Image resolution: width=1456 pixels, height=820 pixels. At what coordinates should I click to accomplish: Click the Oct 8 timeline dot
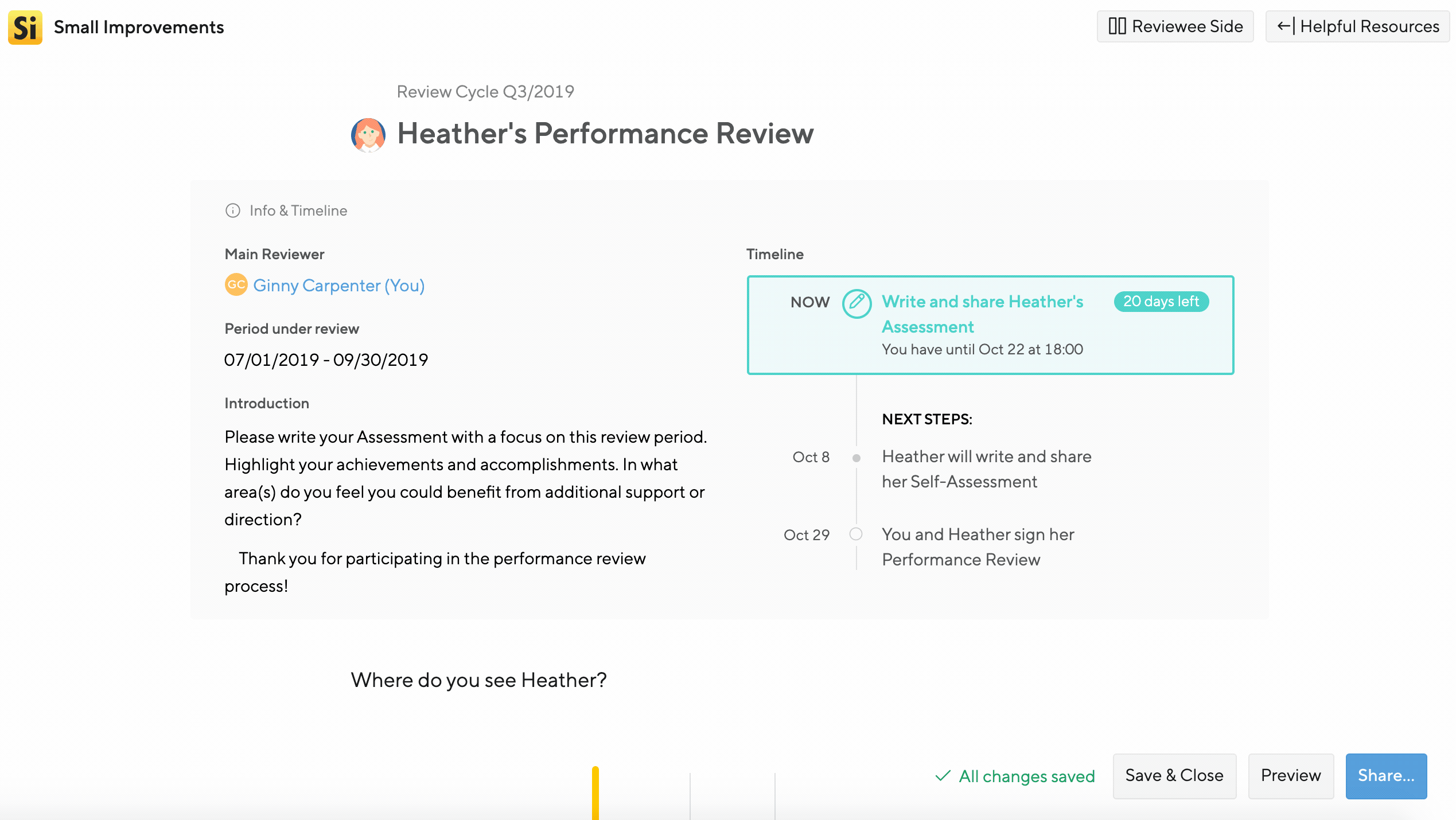[x=856, y=458]
